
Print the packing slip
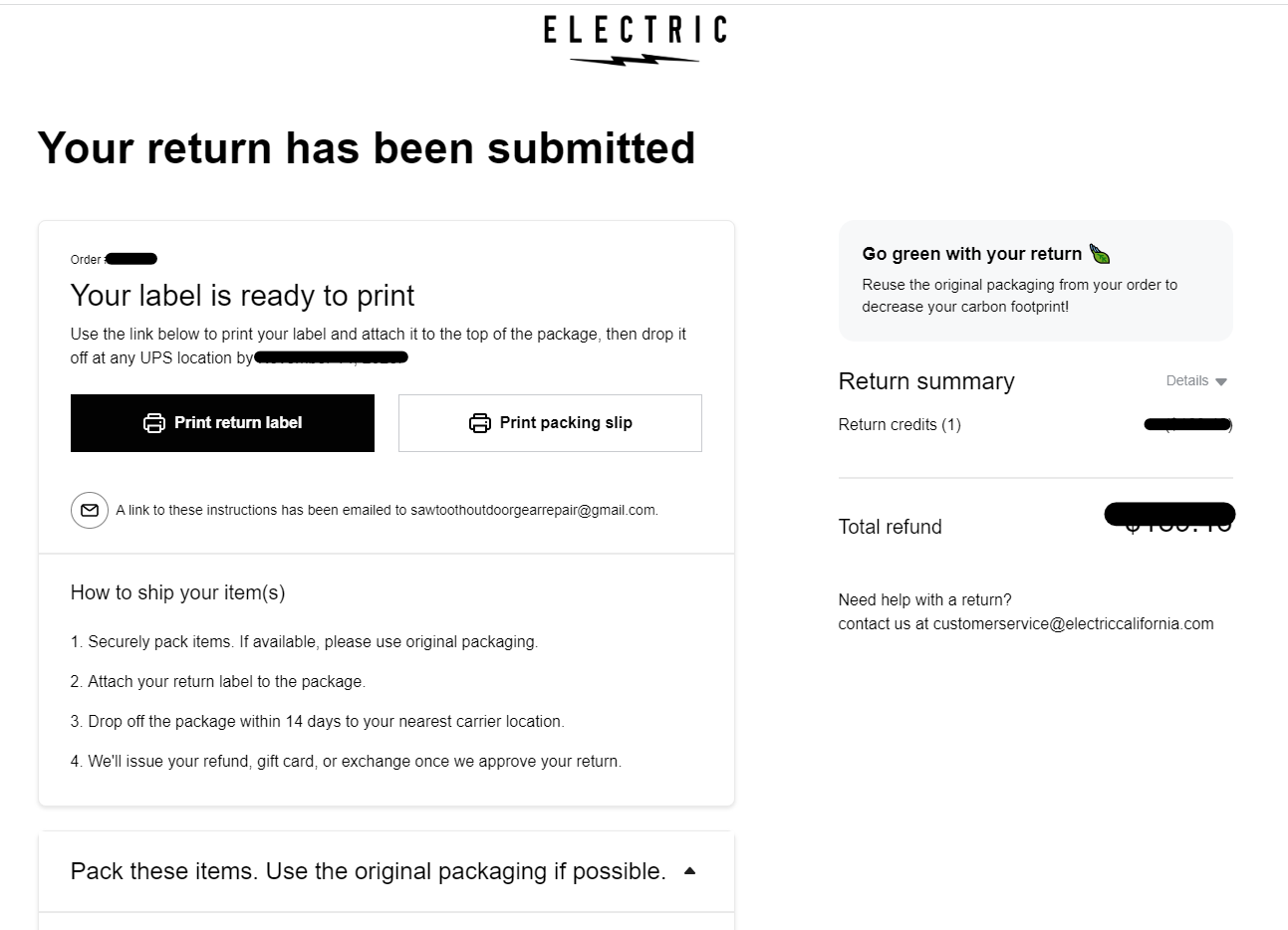tap(550, 423)
